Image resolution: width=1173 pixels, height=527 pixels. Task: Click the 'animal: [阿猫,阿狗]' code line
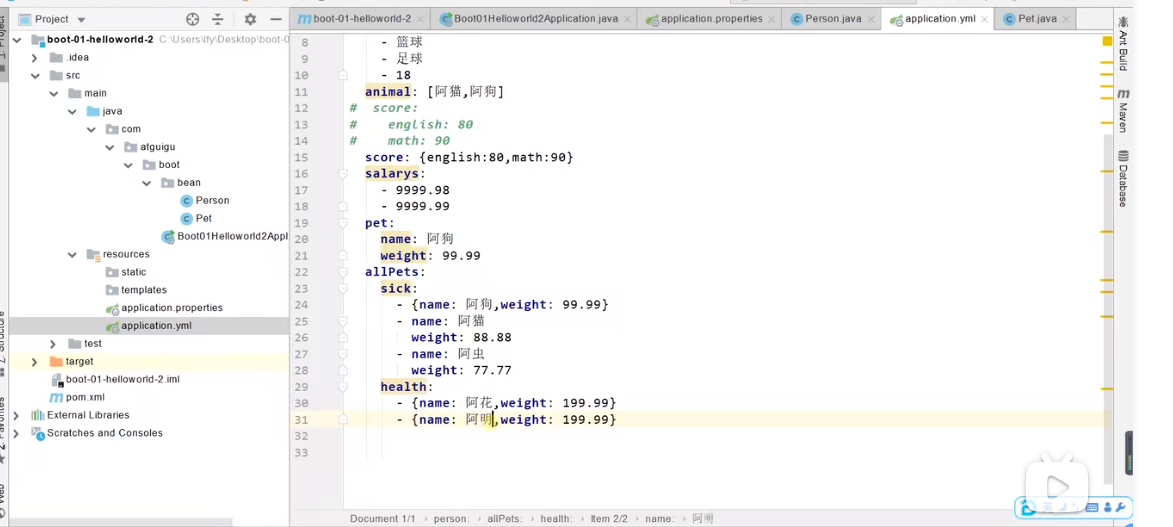[434, 92]
